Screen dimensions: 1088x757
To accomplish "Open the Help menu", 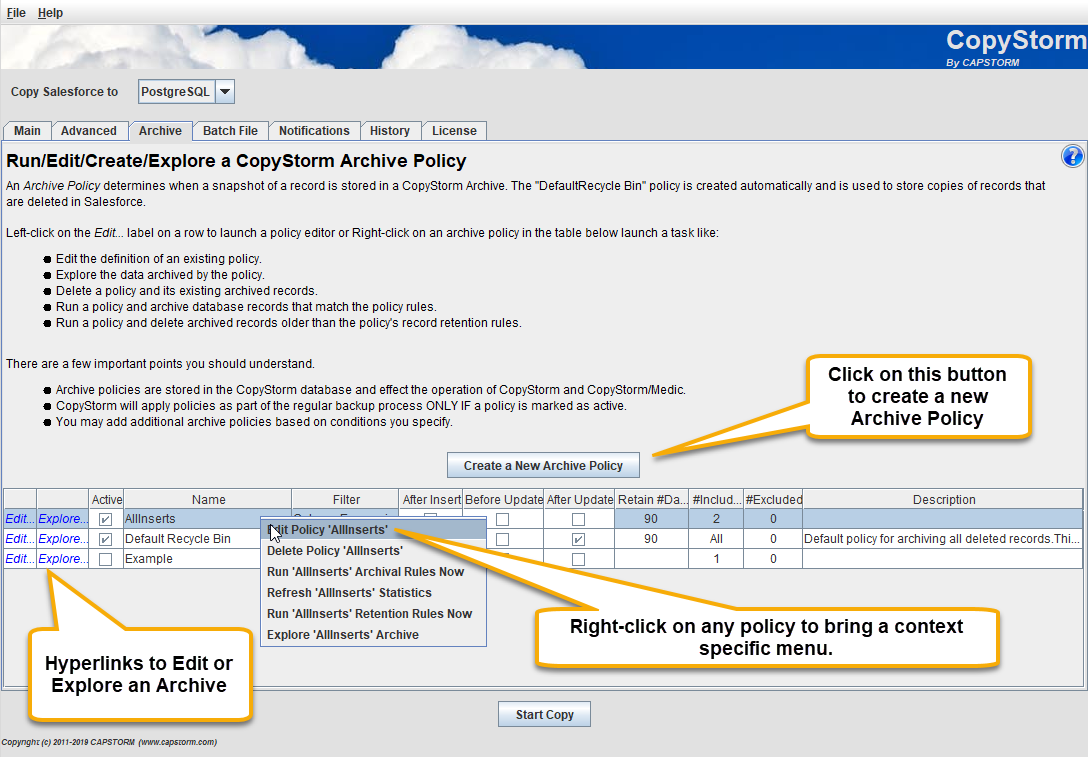I will 50,12.
